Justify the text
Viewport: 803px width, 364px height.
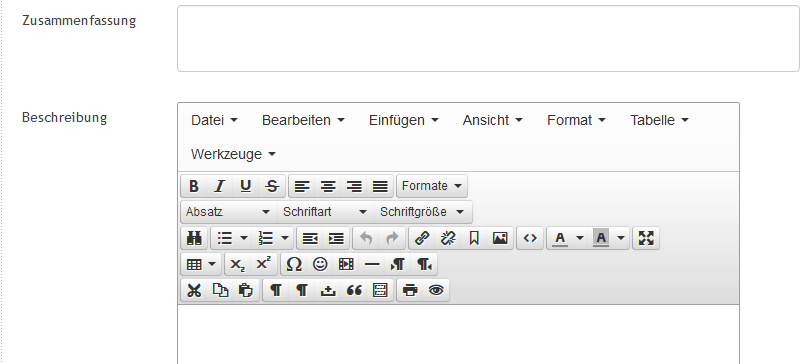(x=380, y=186)
